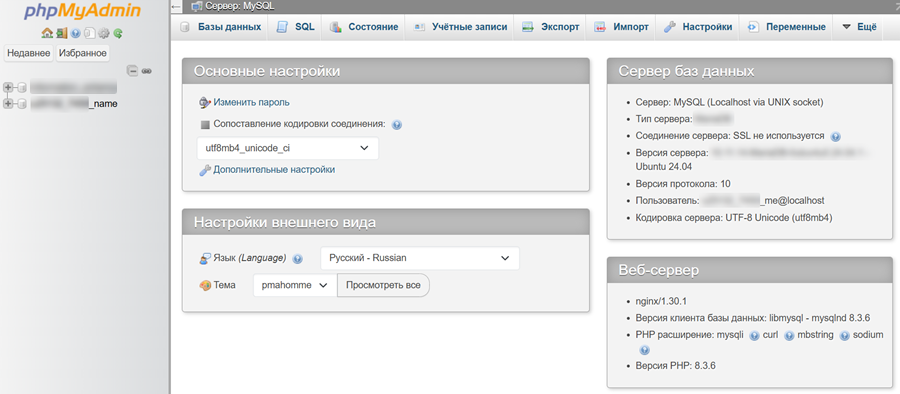The image size is (900, 394).
Task: Click the panel collapse arrow above tabs
Action: [x=177, y=7]
